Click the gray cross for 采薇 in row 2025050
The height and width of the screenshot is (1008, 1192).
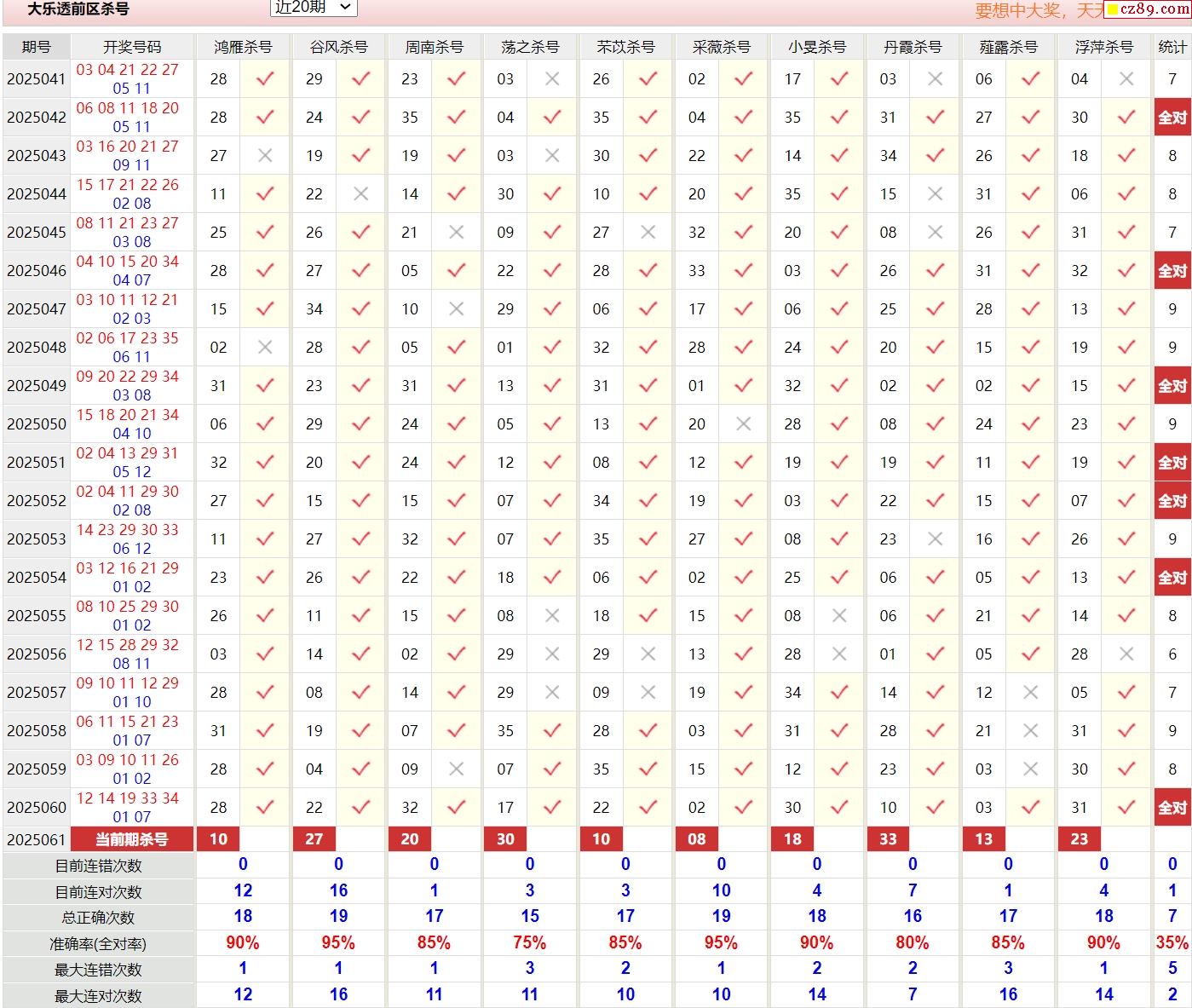click(x=743, y=424)
